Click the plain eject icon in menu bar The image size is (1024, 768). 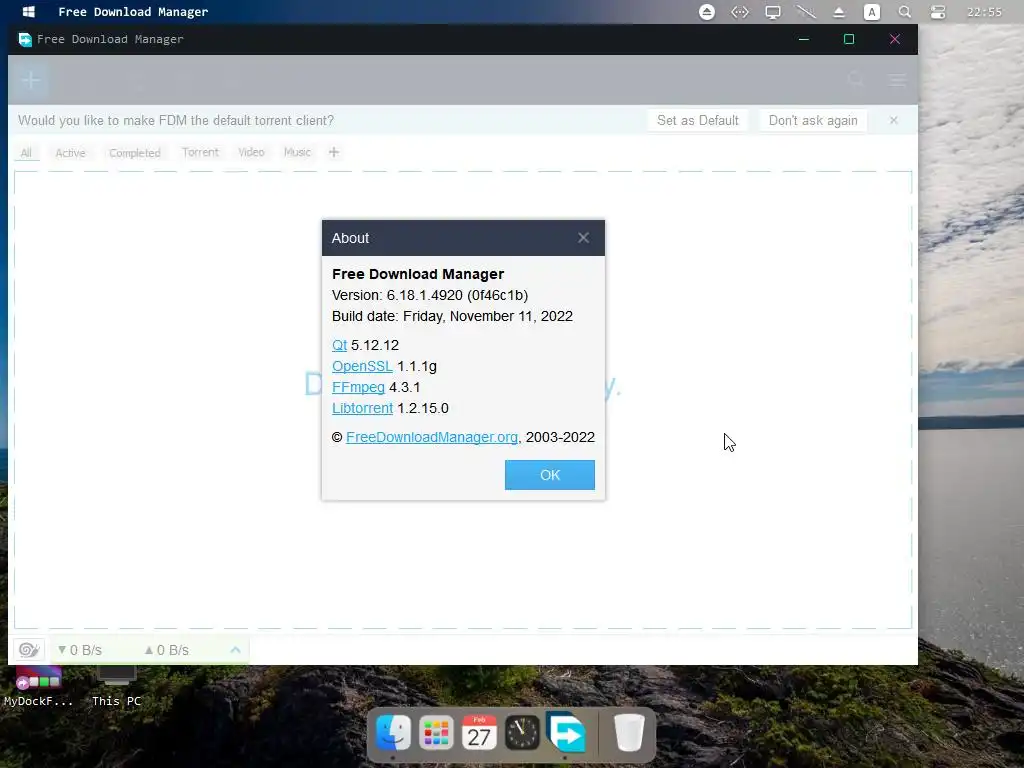839,12
